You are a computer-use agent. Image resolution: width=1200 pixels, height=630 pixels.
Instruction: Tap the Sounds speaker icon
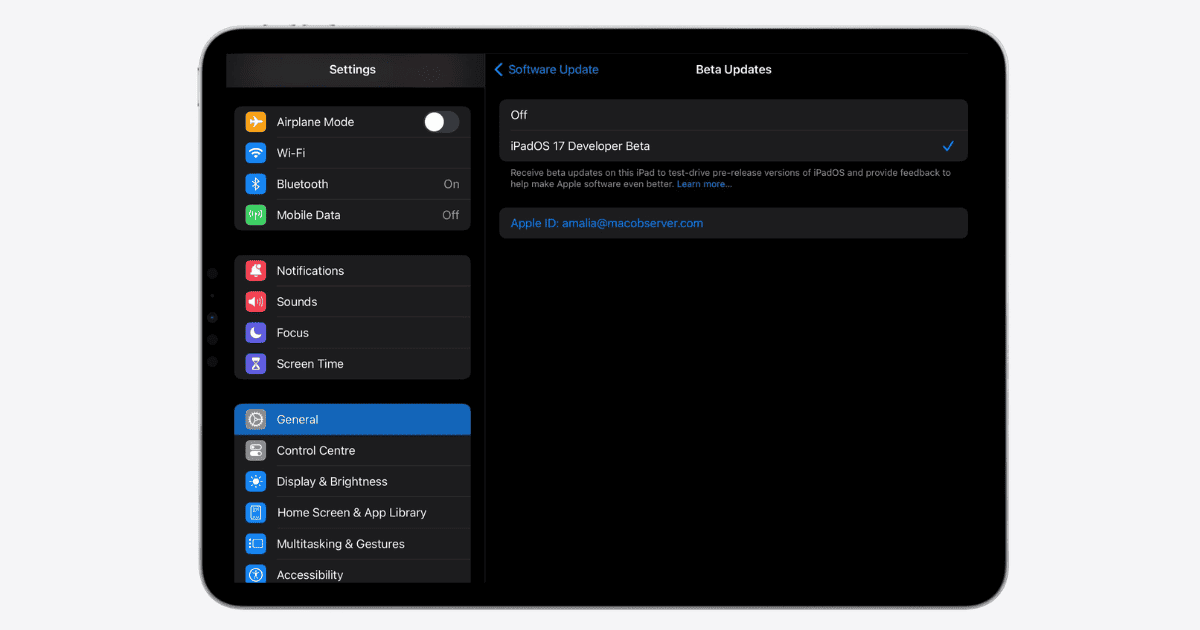click(x=256, y=302)
